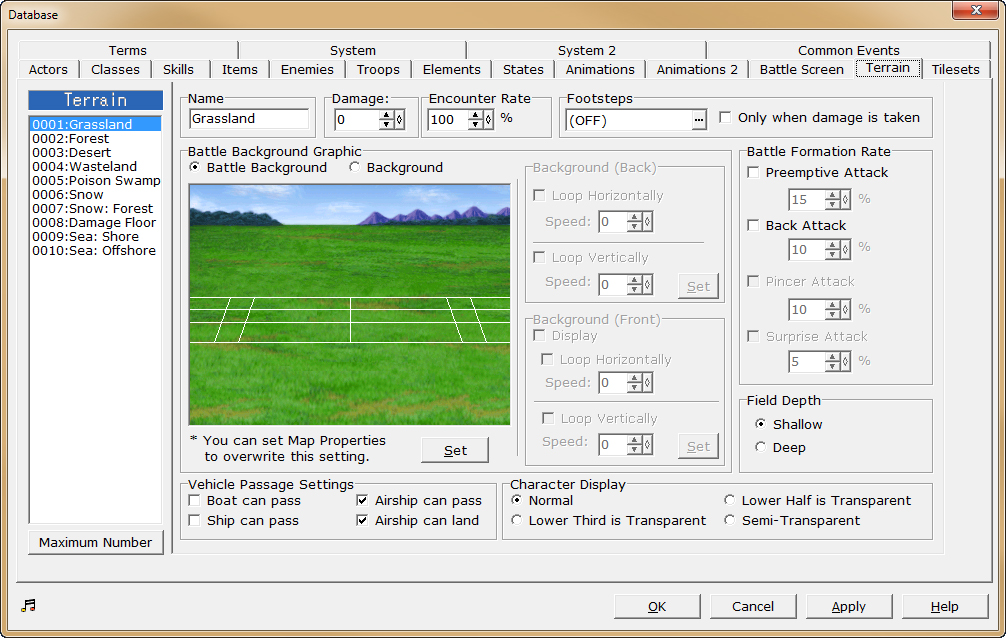Image resolution: width=1006 pixels, height=638 pixels.
Task: Open the Maximum Number dialog
Action: click(95, 542)
